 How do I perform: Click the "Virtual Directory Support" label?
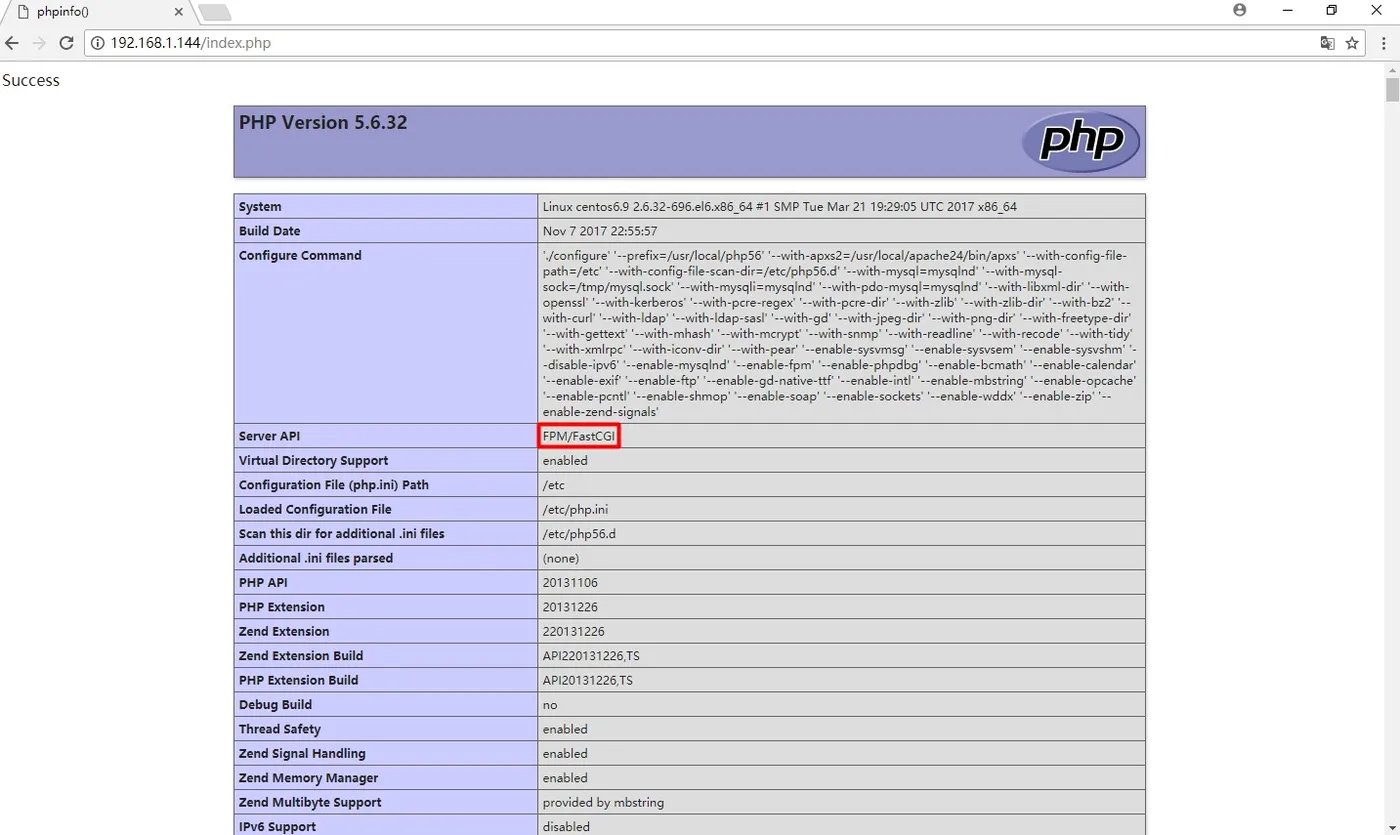[313, 461]
